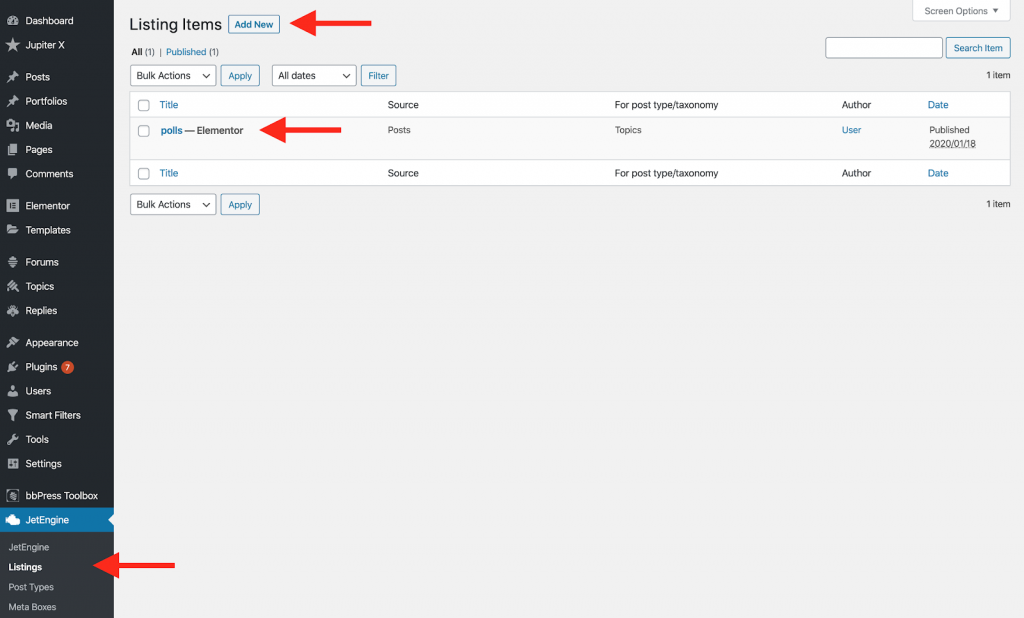Click the Add New button
Viewport: 1024px width, 618px height.
coord(253,23)
